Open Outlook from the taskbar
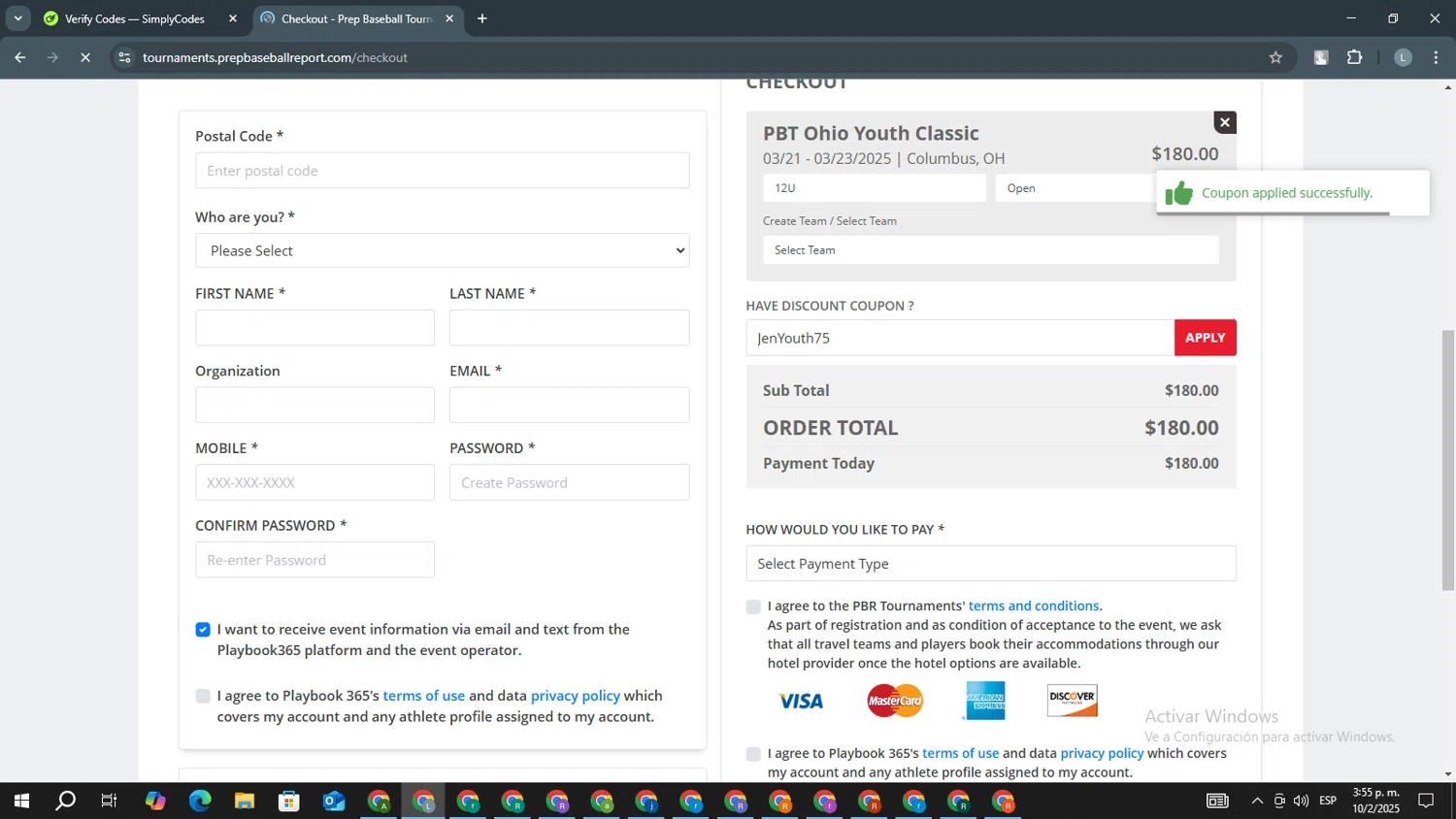 pyautogui.click(x=334, y=802)
